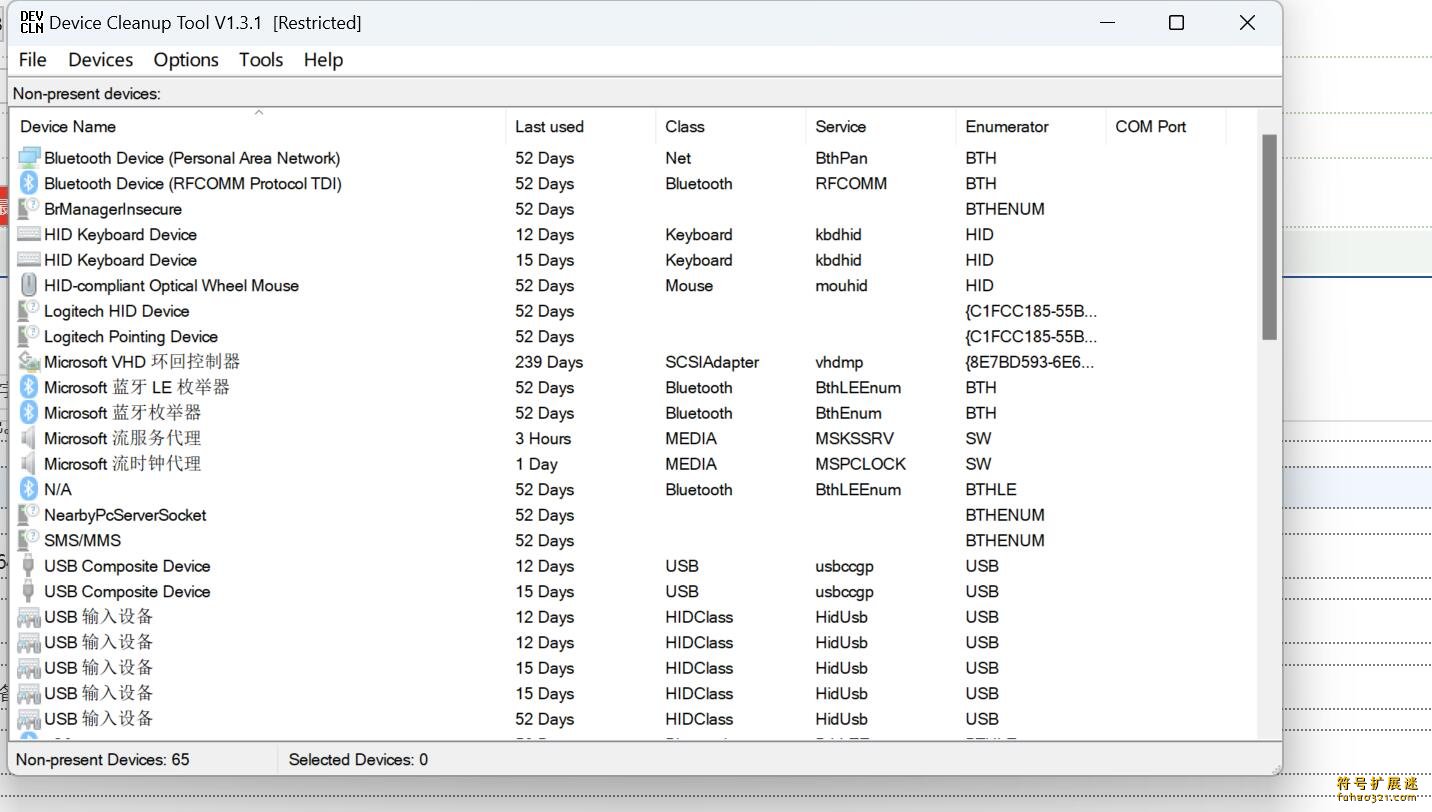
Task: Click the Bluetooth Personal Area Network device icon
Action: (x=29, y=158)
